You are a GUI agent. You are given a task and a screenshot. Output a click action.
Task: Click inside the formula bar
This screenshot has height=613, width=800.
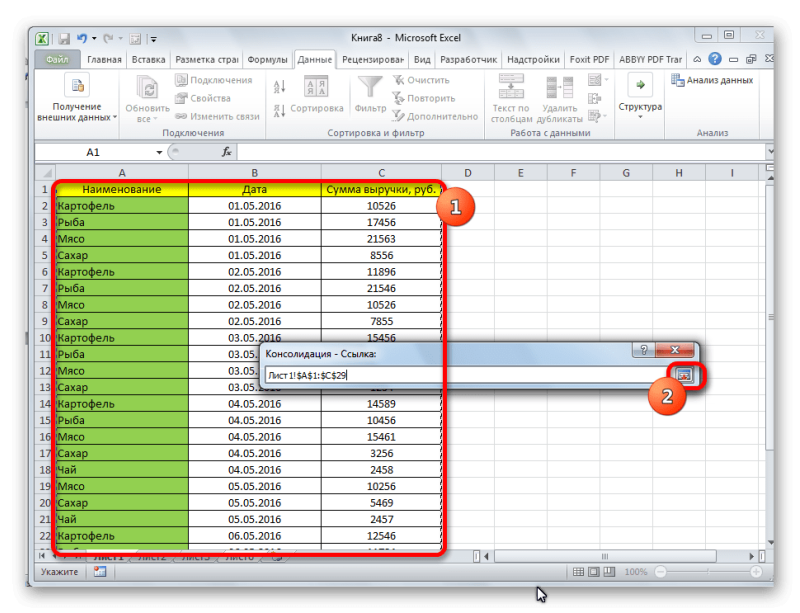(x=502, y=152)
